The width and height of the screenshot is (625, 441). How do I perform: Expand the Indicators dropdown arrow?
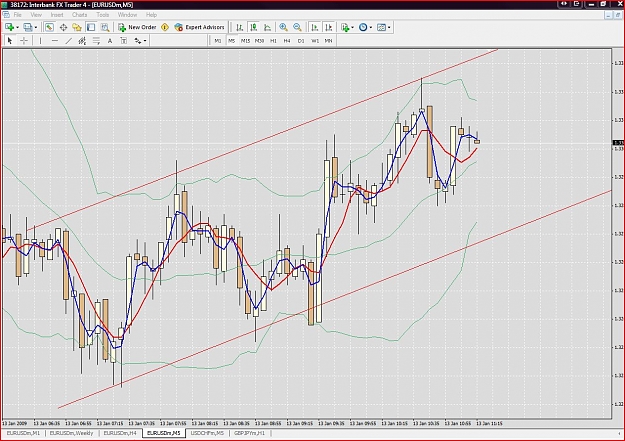[352, 27]
